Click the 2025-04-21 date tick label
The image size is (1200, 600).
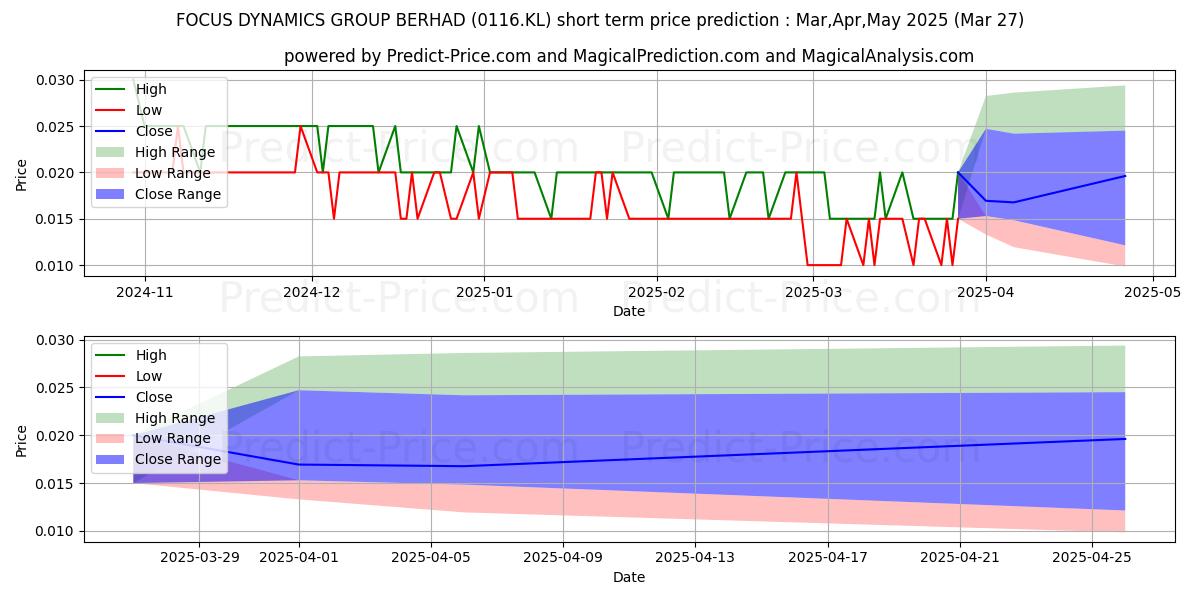tap(960, 558)
